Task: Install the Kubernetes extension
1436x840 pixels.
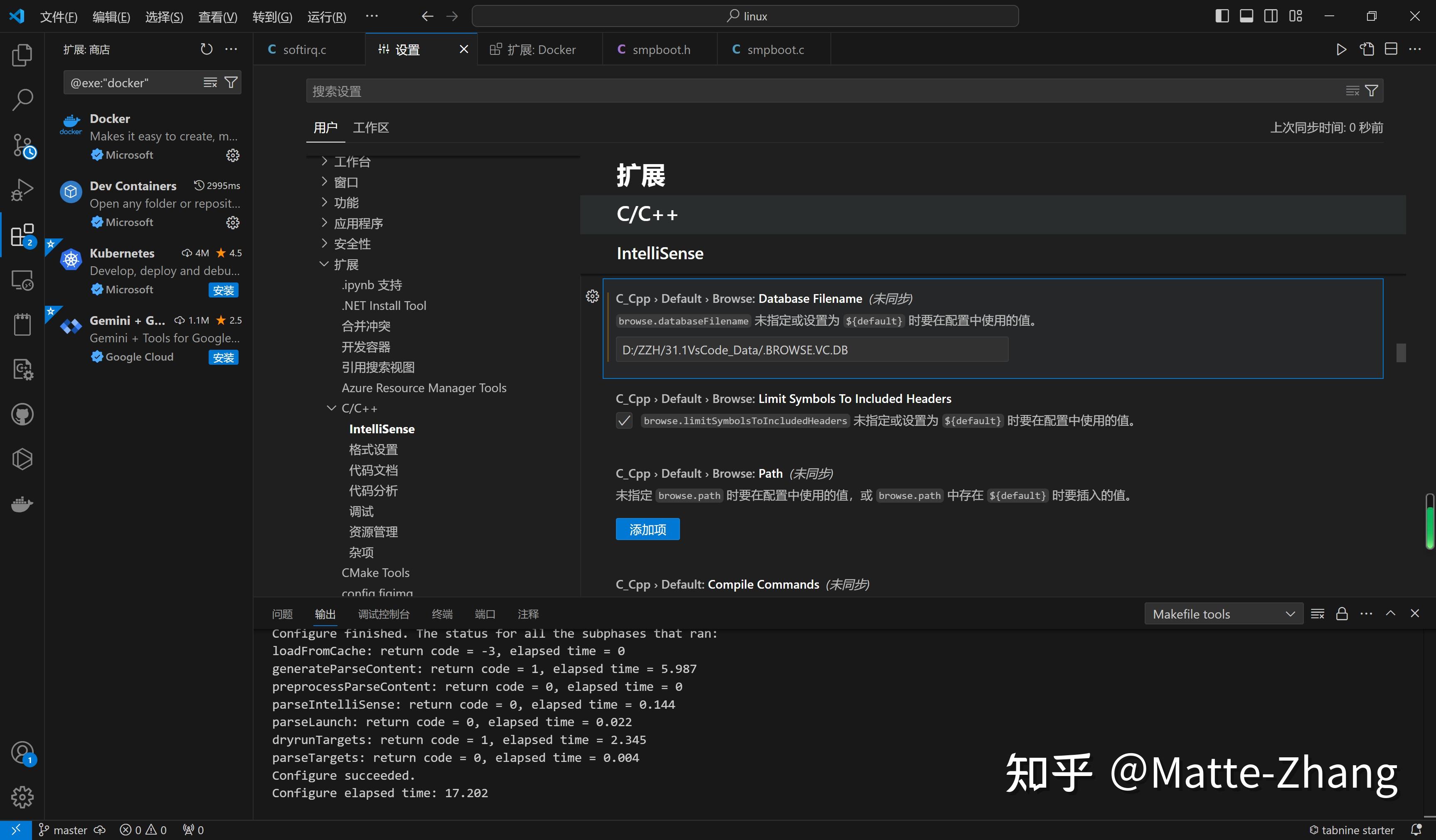Action: point(223,289)
